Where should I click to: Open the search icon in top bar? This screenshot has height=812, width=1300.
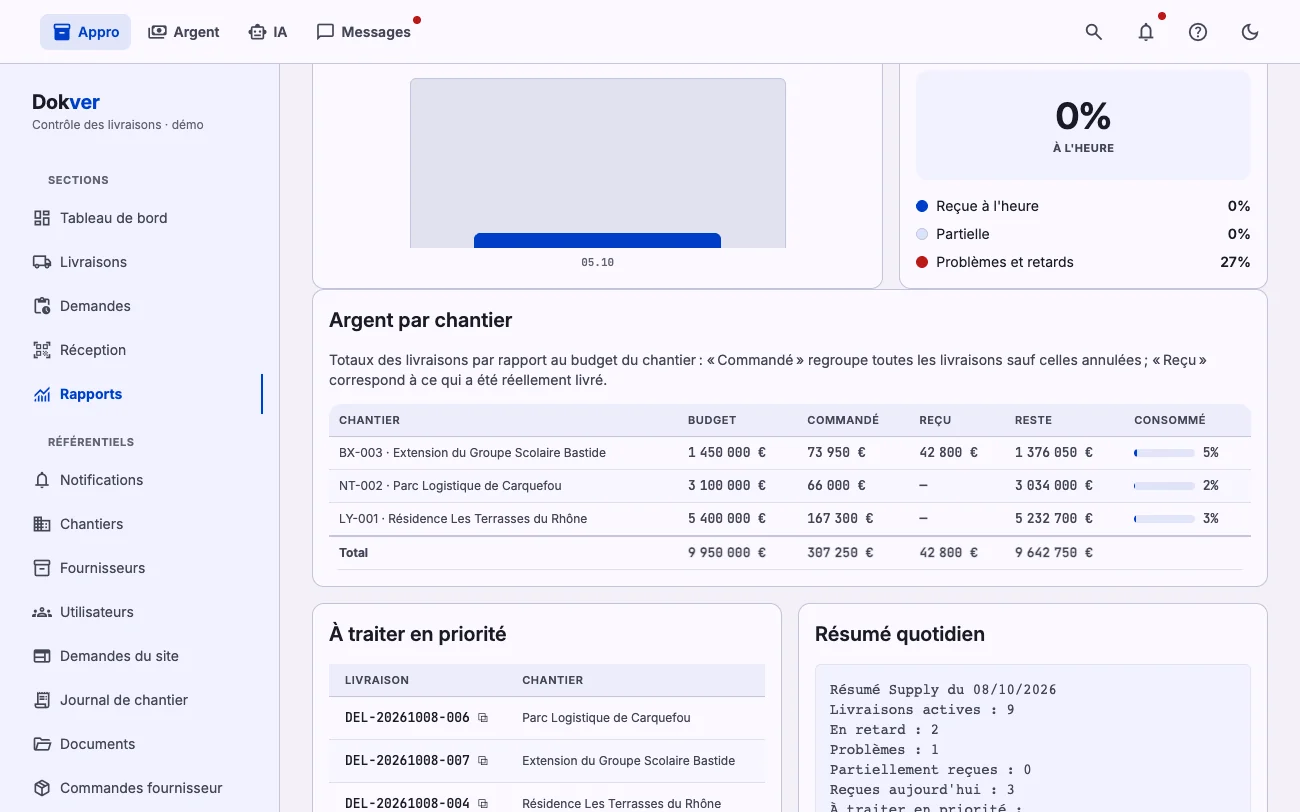(1094, 32)
